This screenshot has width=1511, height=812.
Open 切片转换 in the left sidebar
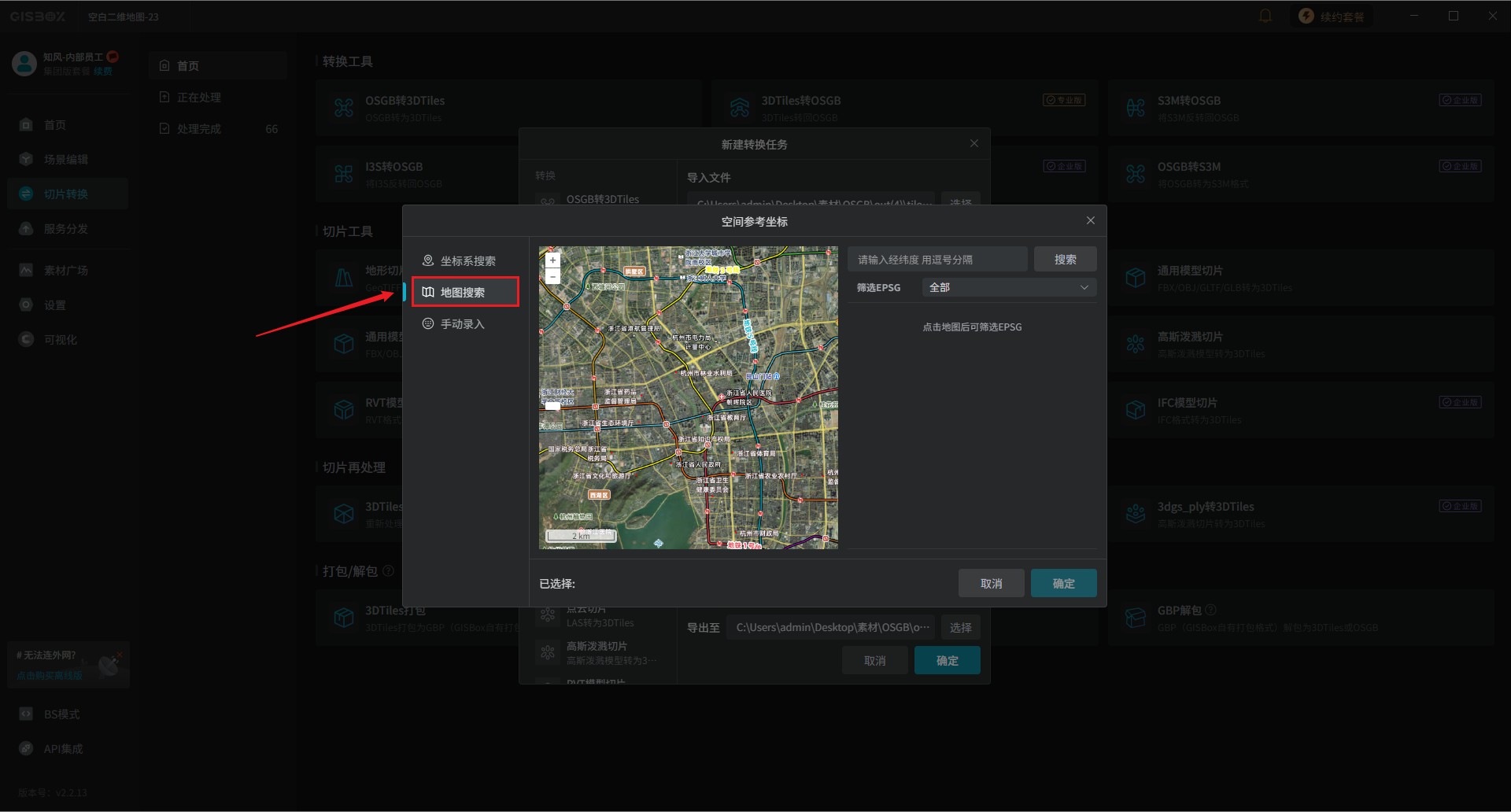coord(68,194)
